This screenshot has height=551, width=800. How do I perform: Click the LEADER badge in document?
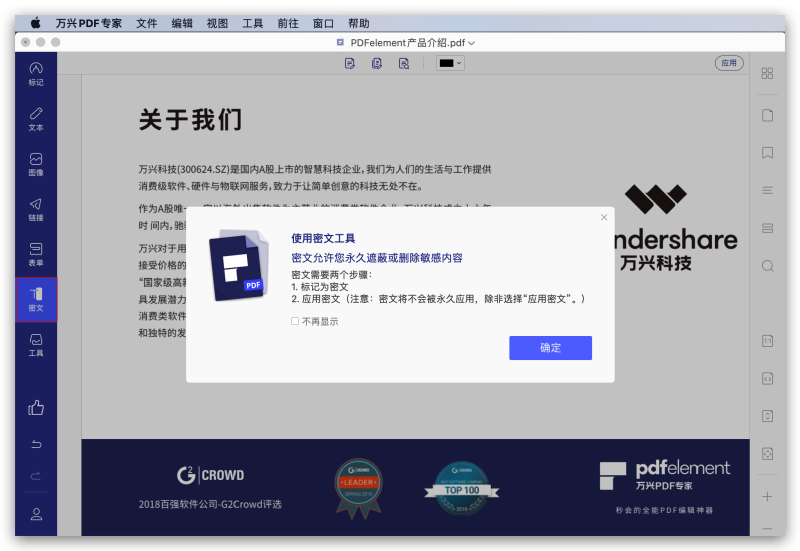coord(359,488)
